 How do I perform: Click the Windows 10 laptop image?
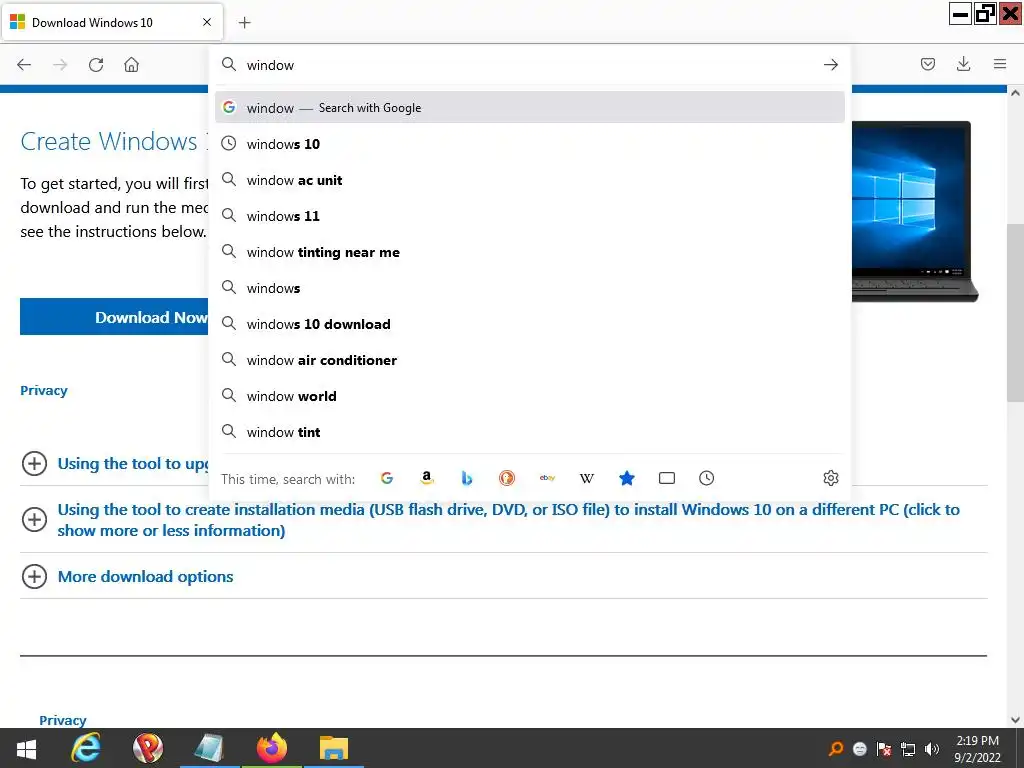tap(914, 210)
